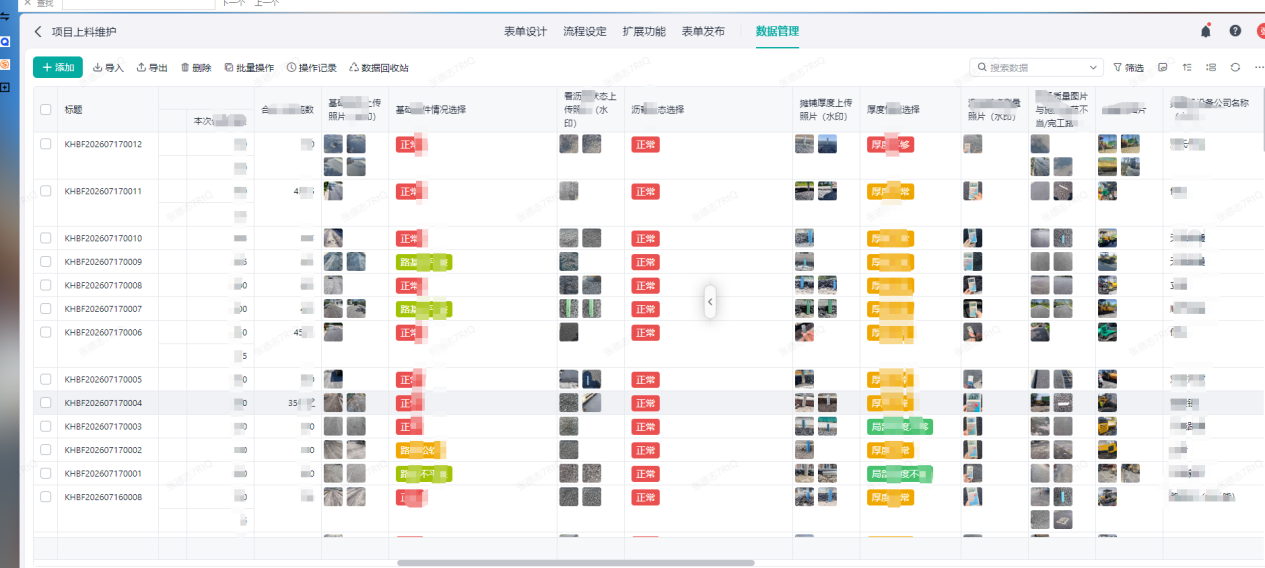Open the 操作记录 operation log
Viewport: 1265px width, 568px height.
[x=311, y=68]
